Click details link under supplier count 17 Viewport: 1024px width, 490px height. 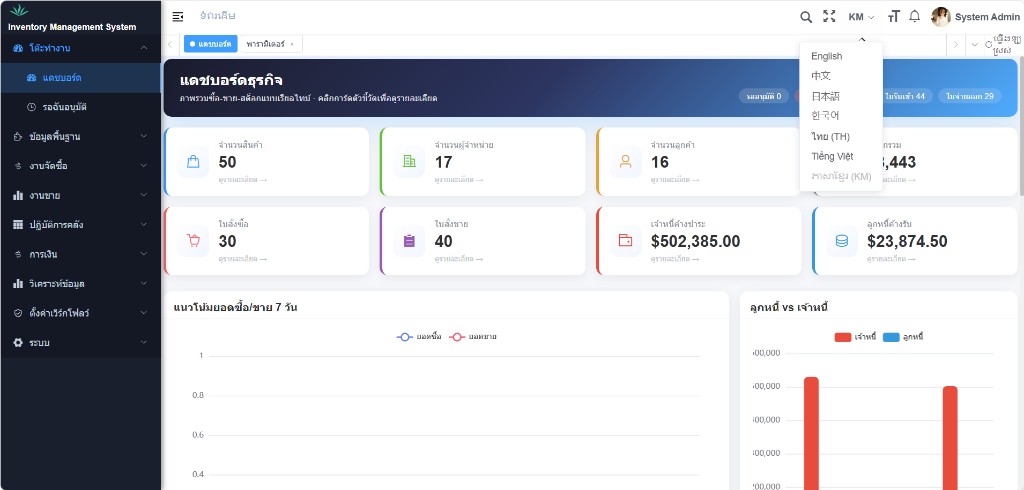click(459, 180)
